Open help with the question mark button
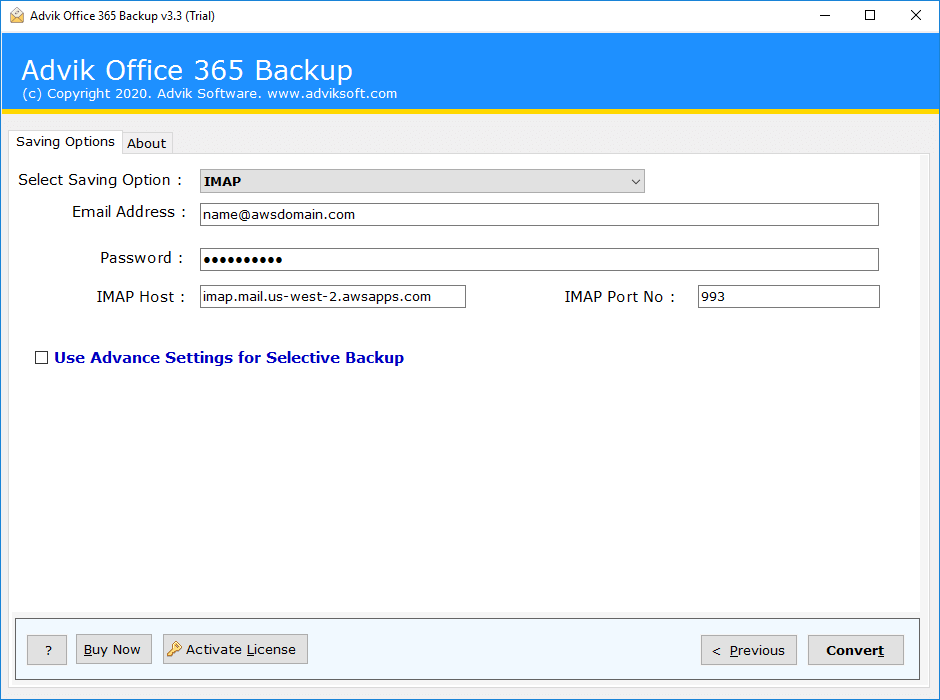 pyautogui.click(x=47, y=650)
